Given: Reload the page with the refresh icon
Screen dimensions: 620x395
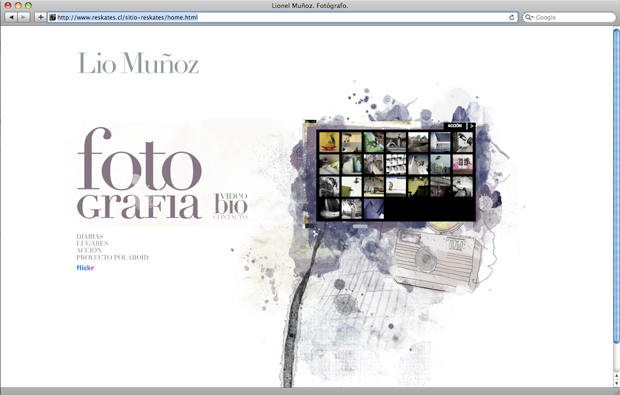Looking at the screenshot, I should pyautogui.click(x=511, y=17).
